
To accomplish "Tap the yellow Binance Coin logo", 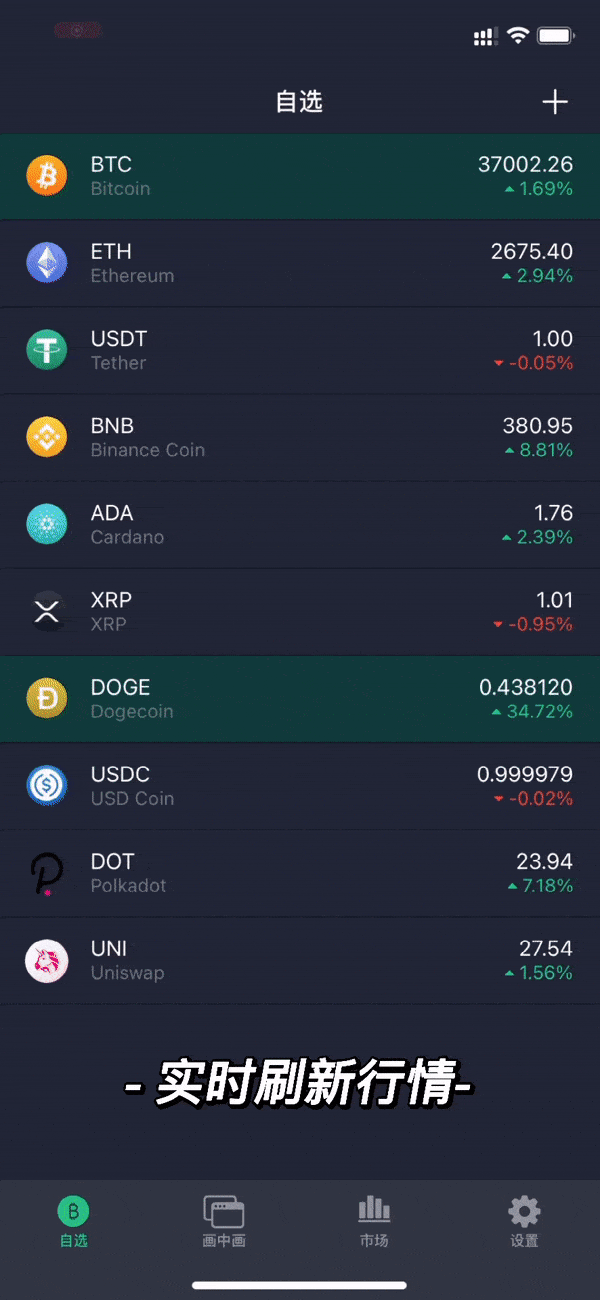I will pyautogui.click(x=46, y=437).
